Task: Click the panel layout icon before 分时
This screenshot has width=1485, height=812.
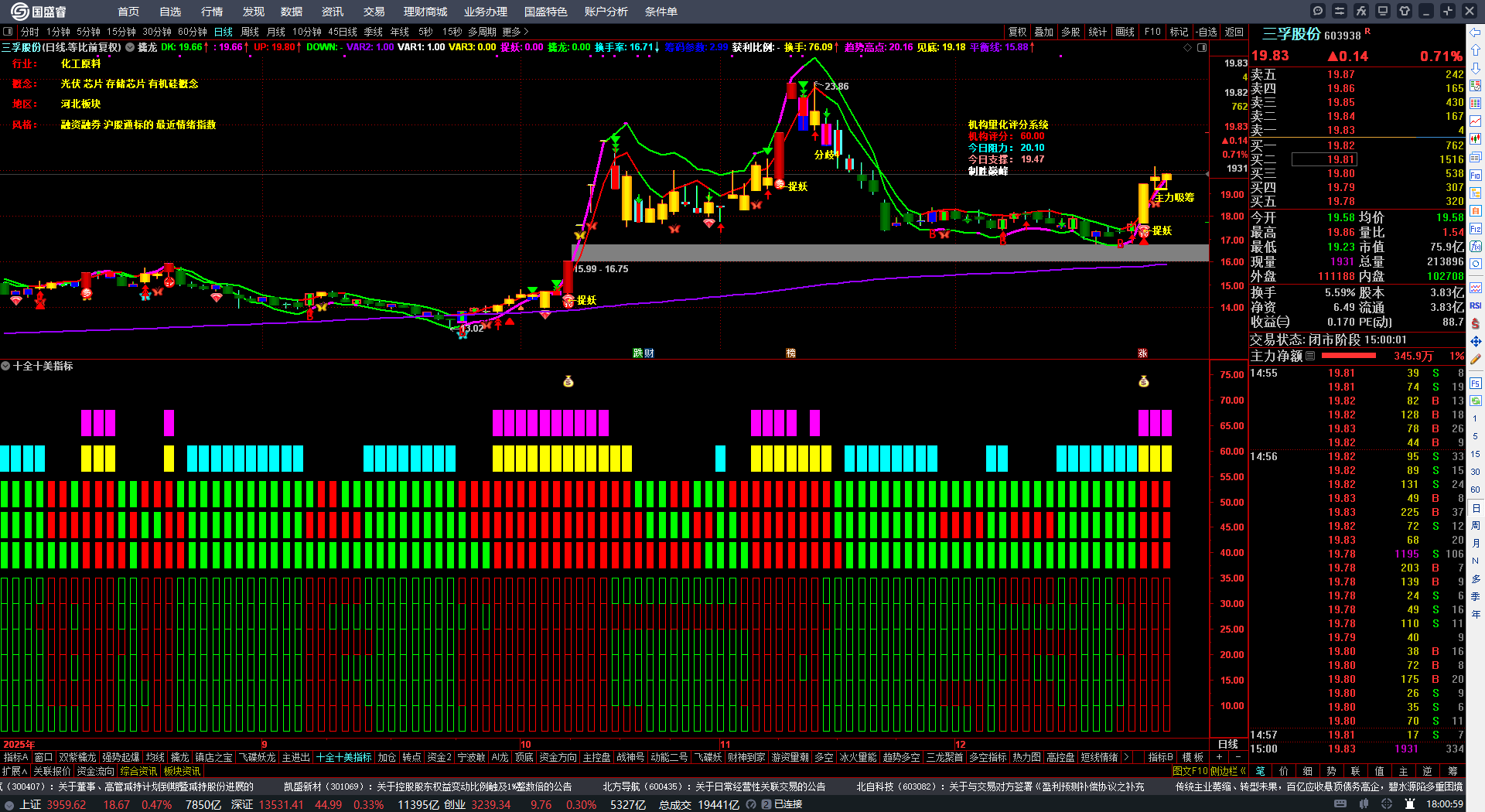Action: (x=8, y=32)
